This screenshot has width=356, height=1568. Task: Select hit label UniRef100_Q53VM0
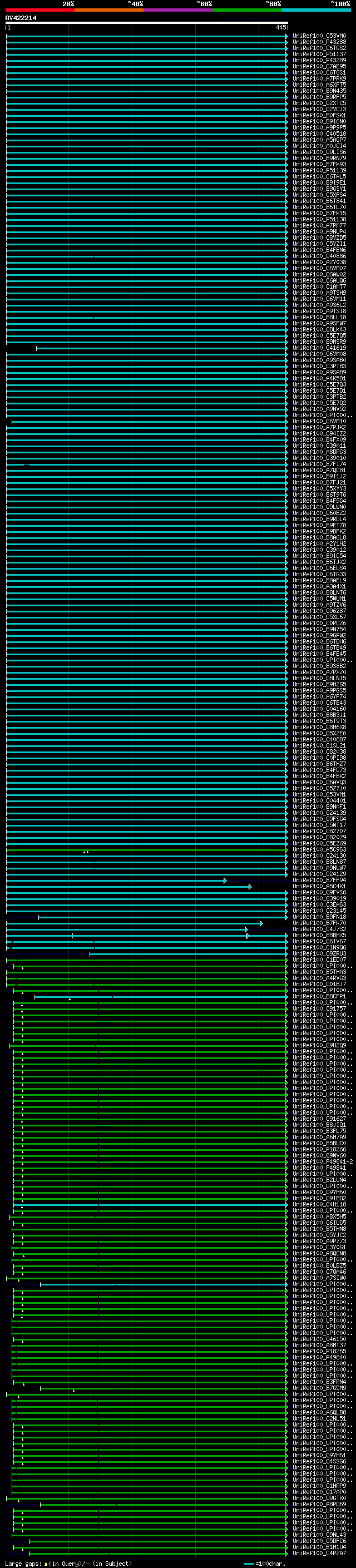tap(319, 36)
